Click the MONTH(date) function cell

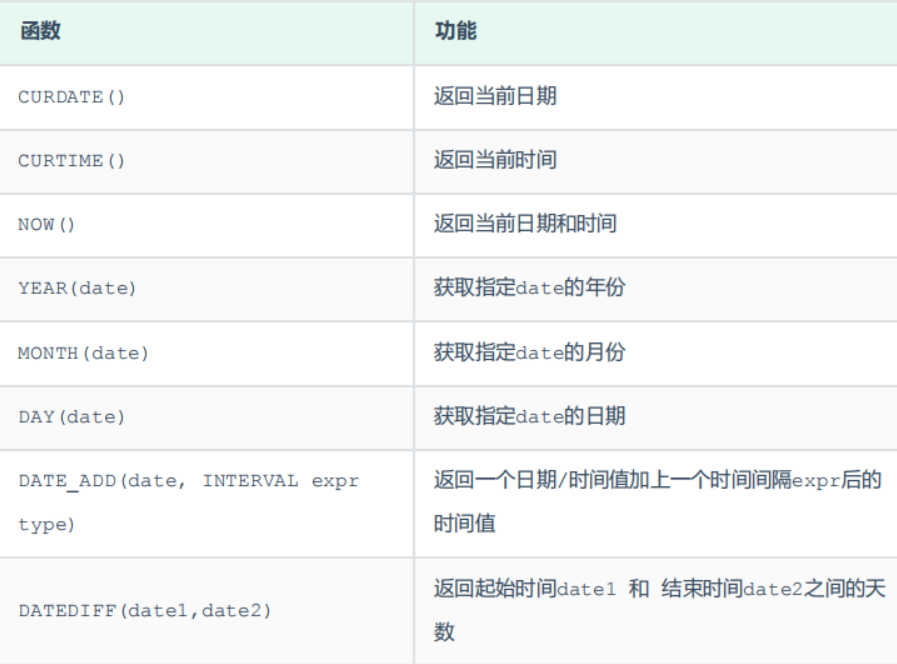[83, 353]
